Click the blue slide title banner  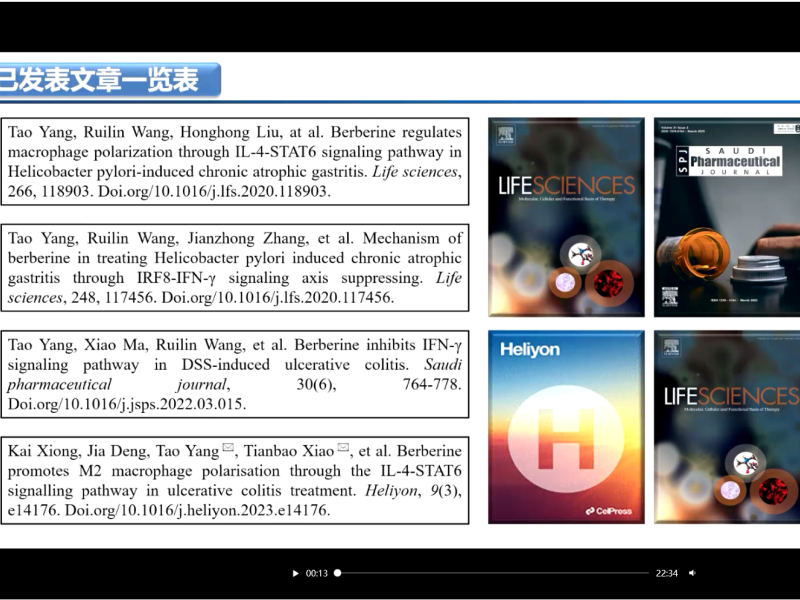pos(108,80)
